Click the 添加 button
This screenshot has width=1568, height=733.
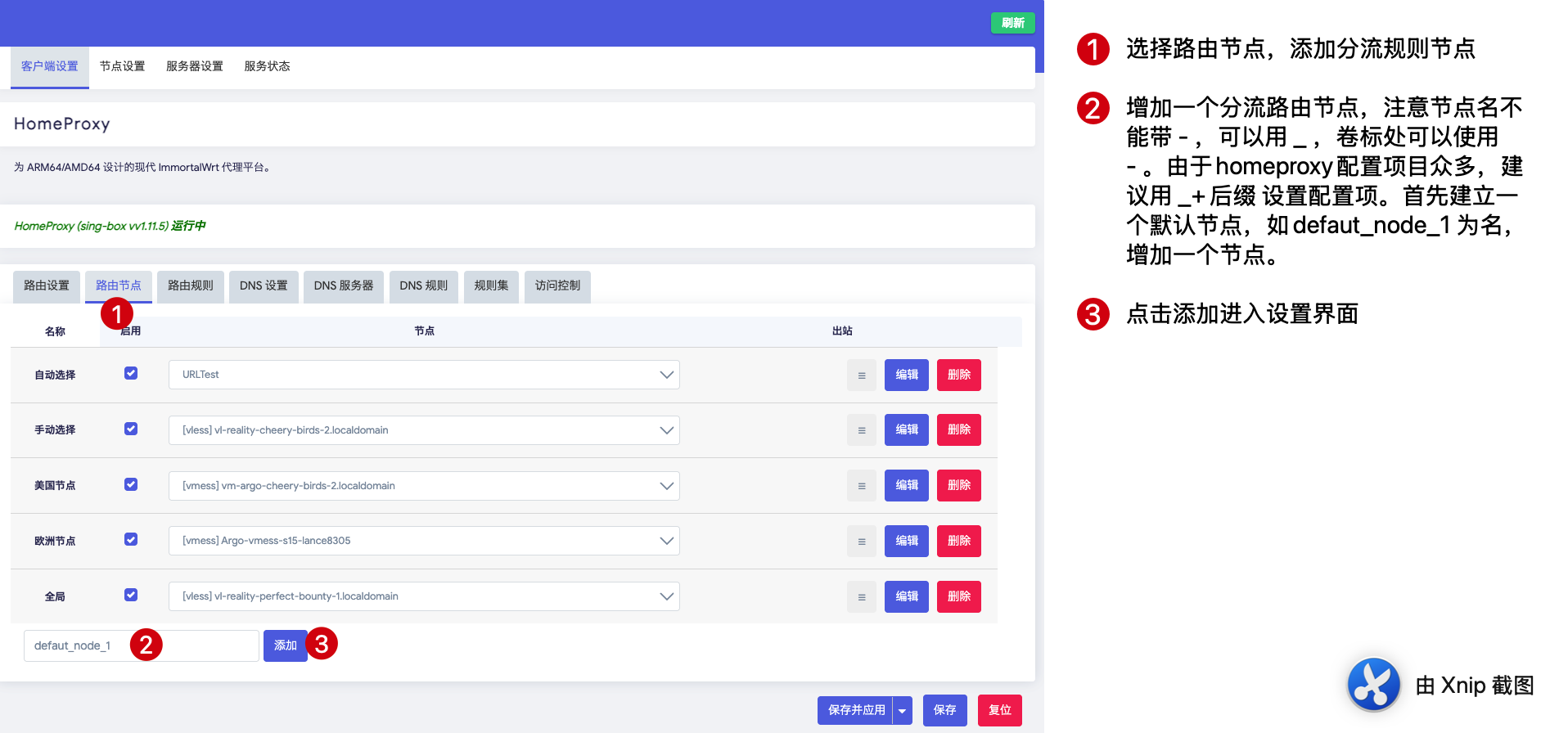point(286,645)
